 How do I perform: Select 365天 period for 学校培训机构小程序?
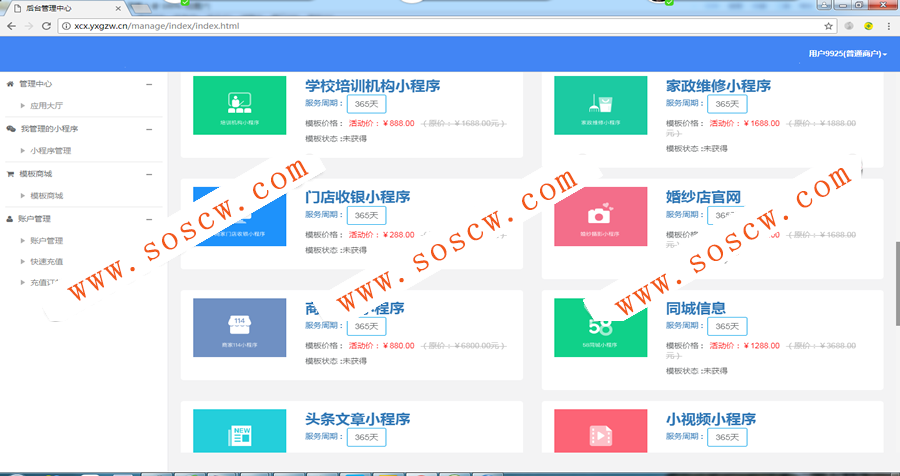pos(366,104)
